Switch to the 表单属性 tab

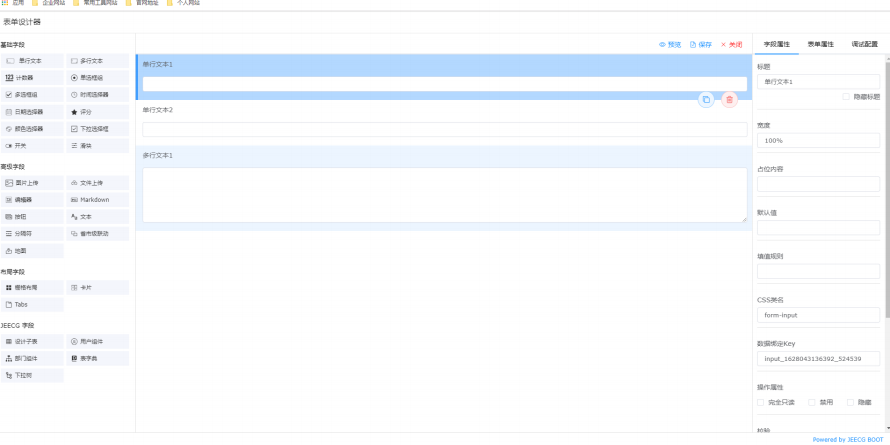(821, 45)
